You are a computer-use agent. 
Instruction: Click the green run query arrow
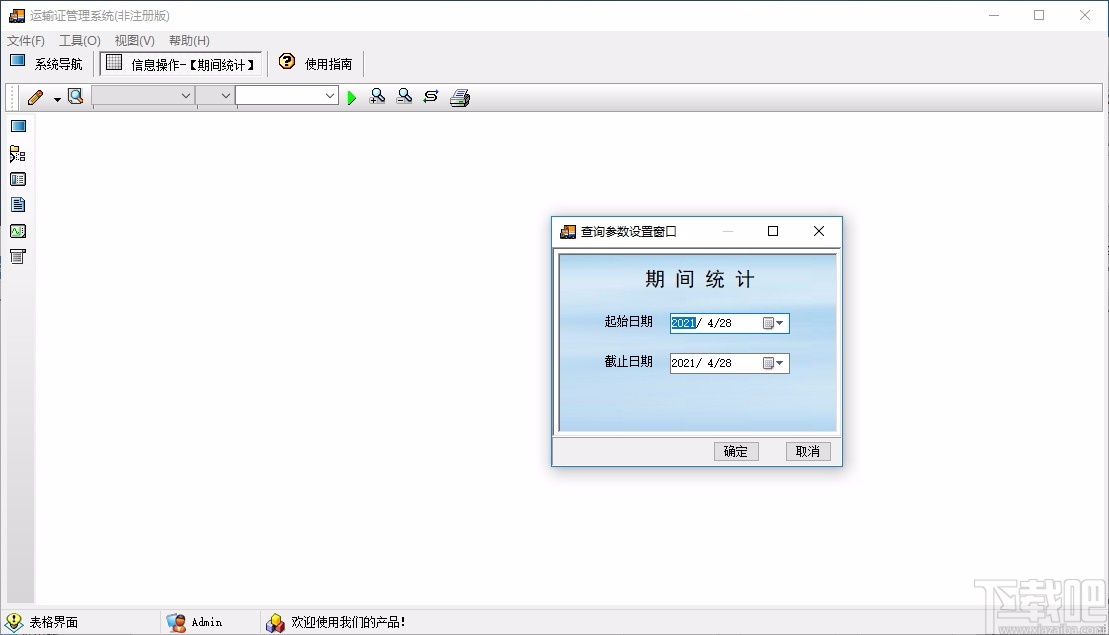tap(351, 96)
